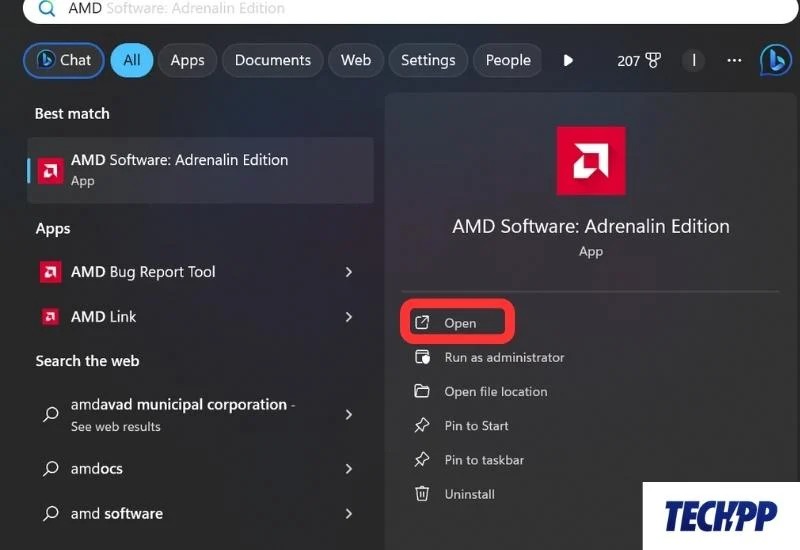Open AMD Software via the Open option
The width and height of the screenshot is (800, 550).
click(460, 323)
